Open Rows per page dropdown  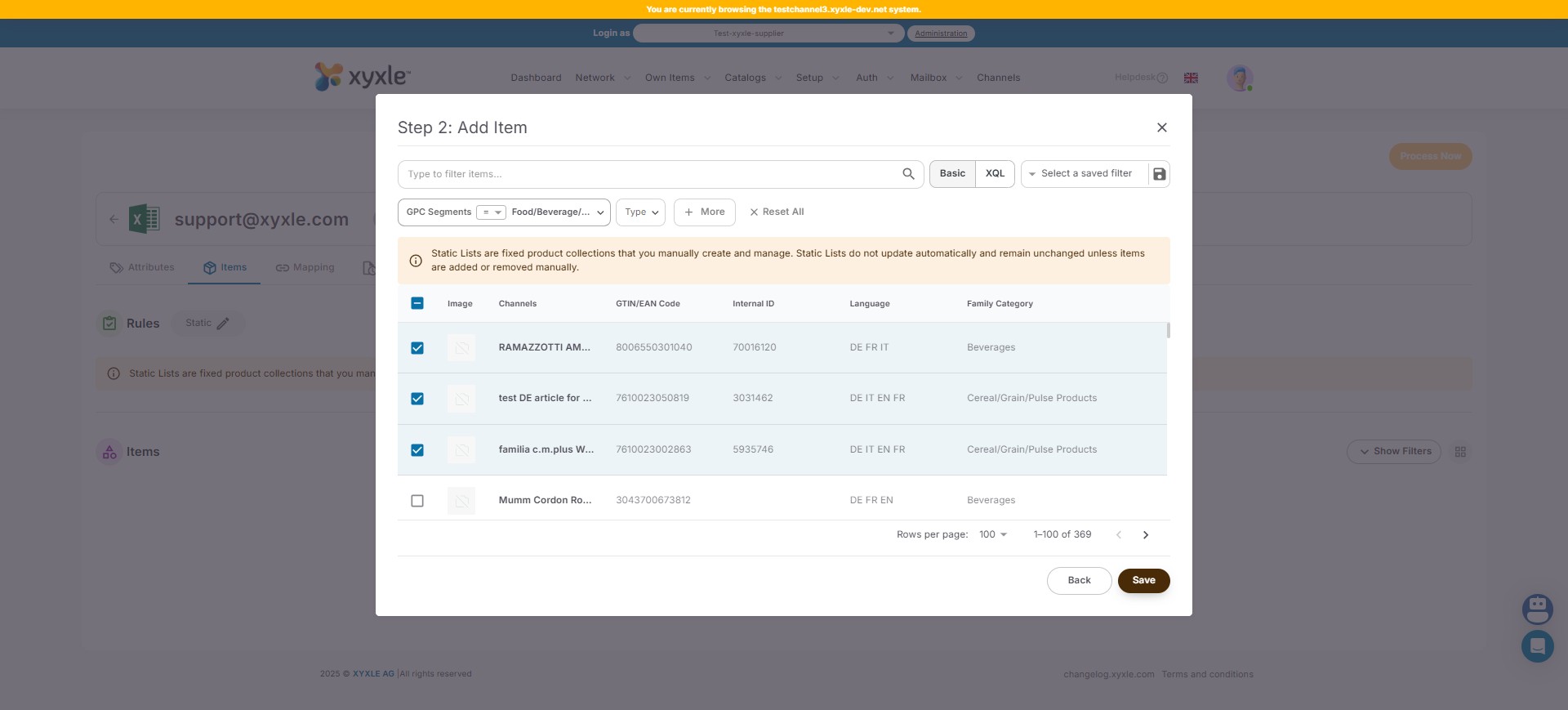pos(993,535)
